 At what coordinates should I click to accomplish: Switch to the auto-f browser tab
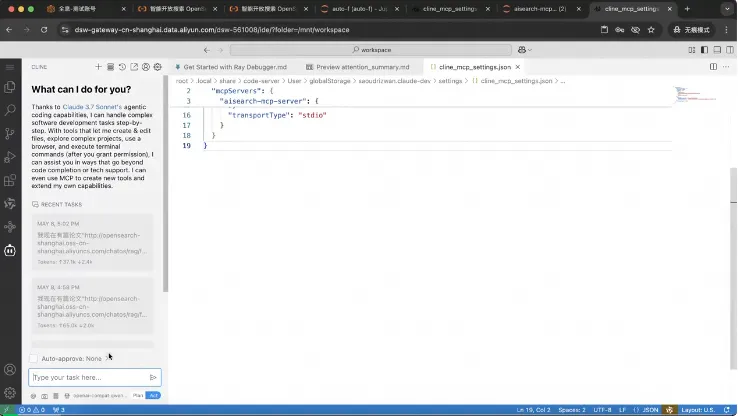click(x=360, y=9)
